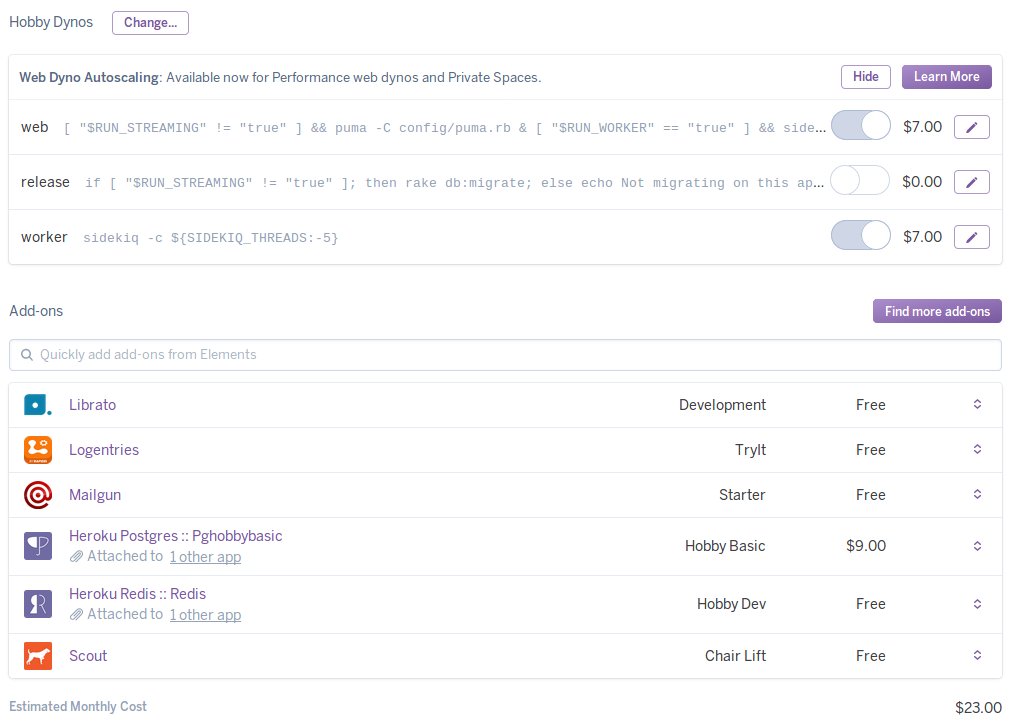
Task: Click the $7.00 price of the worker dyno
Action: [x=922, y=237]
